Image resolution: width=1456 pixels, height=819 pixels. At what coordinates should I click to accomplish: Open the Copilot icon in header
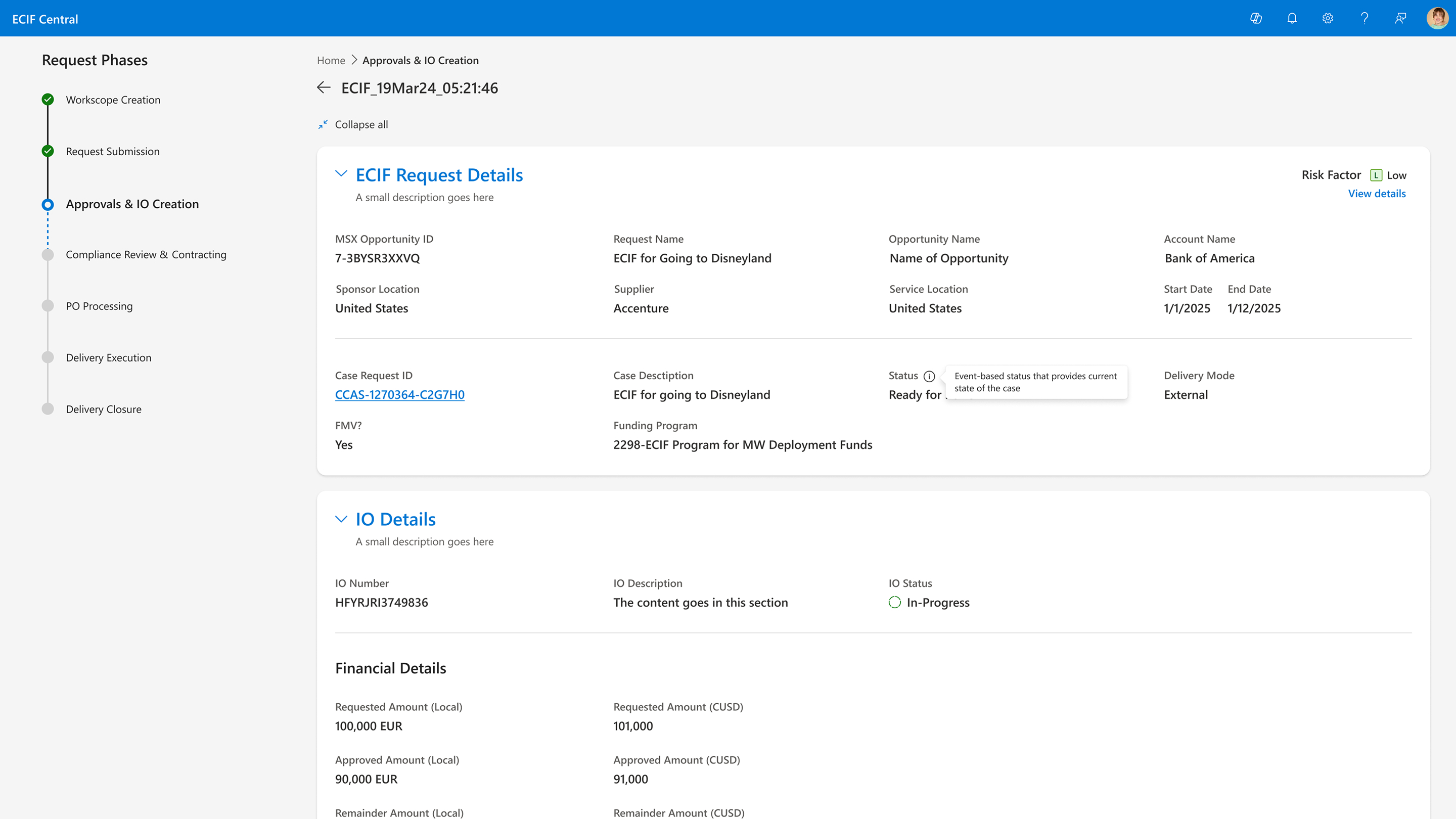coord(1256,18)
